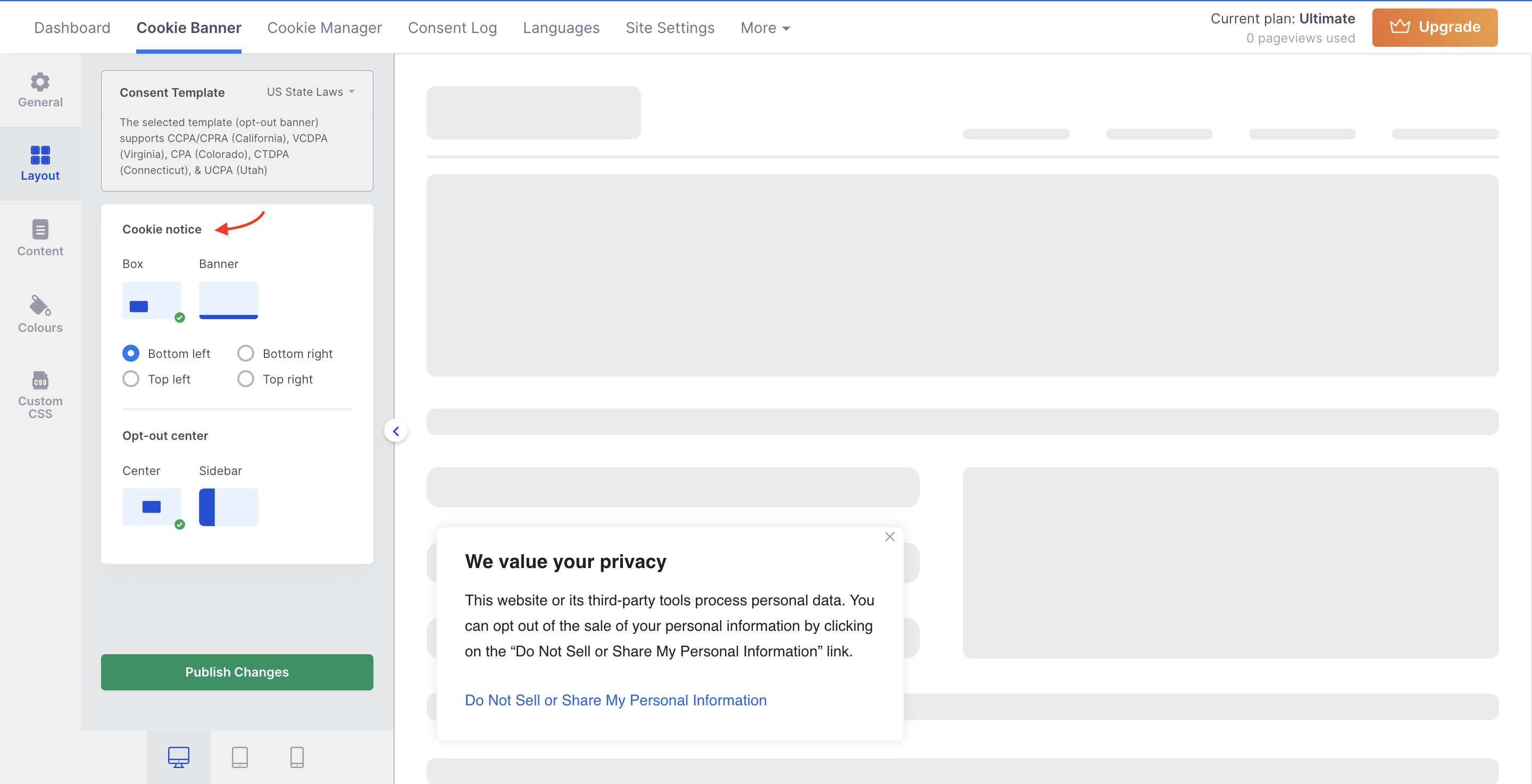Open the Consent Log tab
The image size is (1532, 784).
point(452,28)
